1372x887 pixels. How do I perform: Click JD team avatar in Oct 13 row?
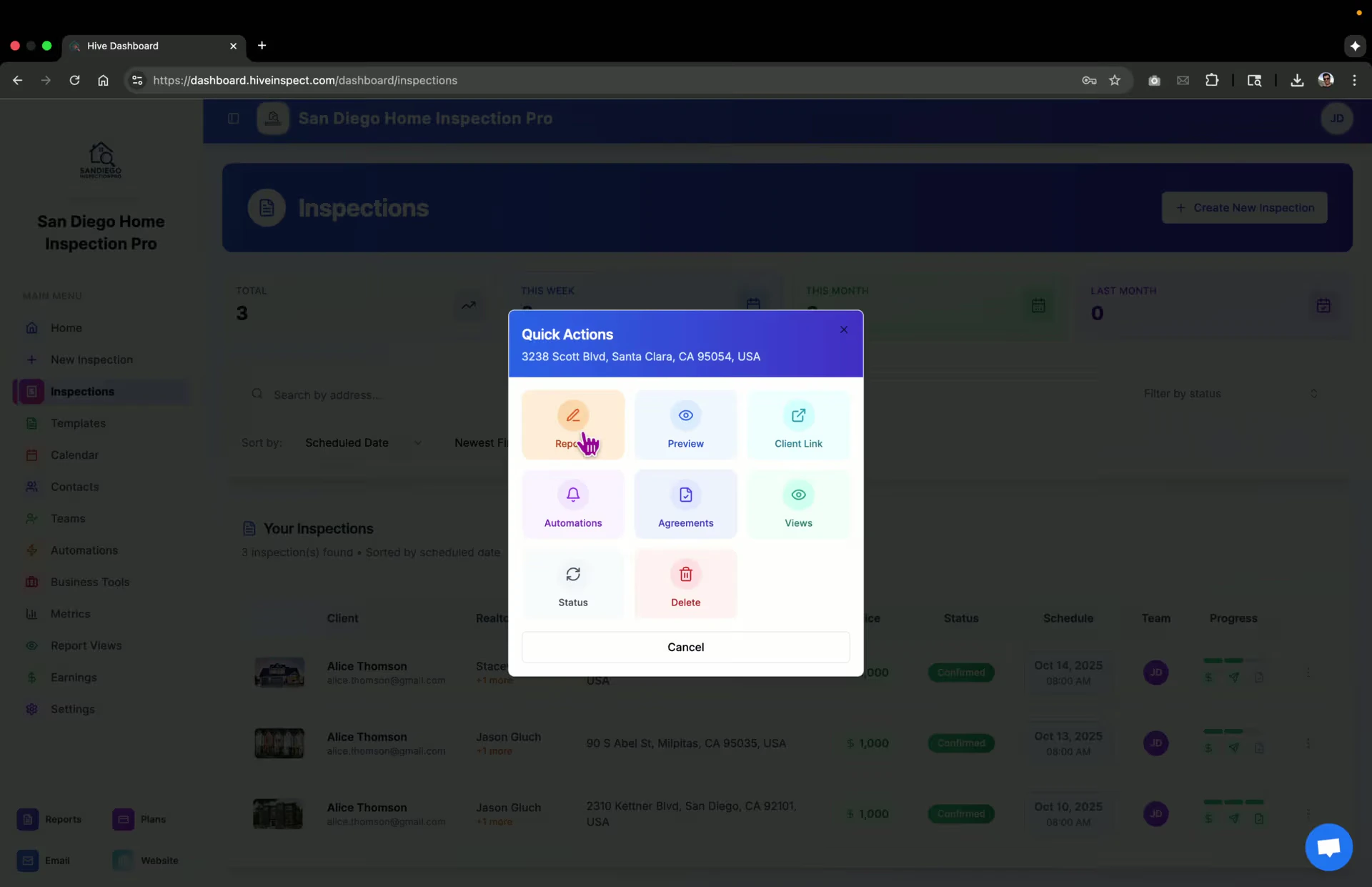1155,743
